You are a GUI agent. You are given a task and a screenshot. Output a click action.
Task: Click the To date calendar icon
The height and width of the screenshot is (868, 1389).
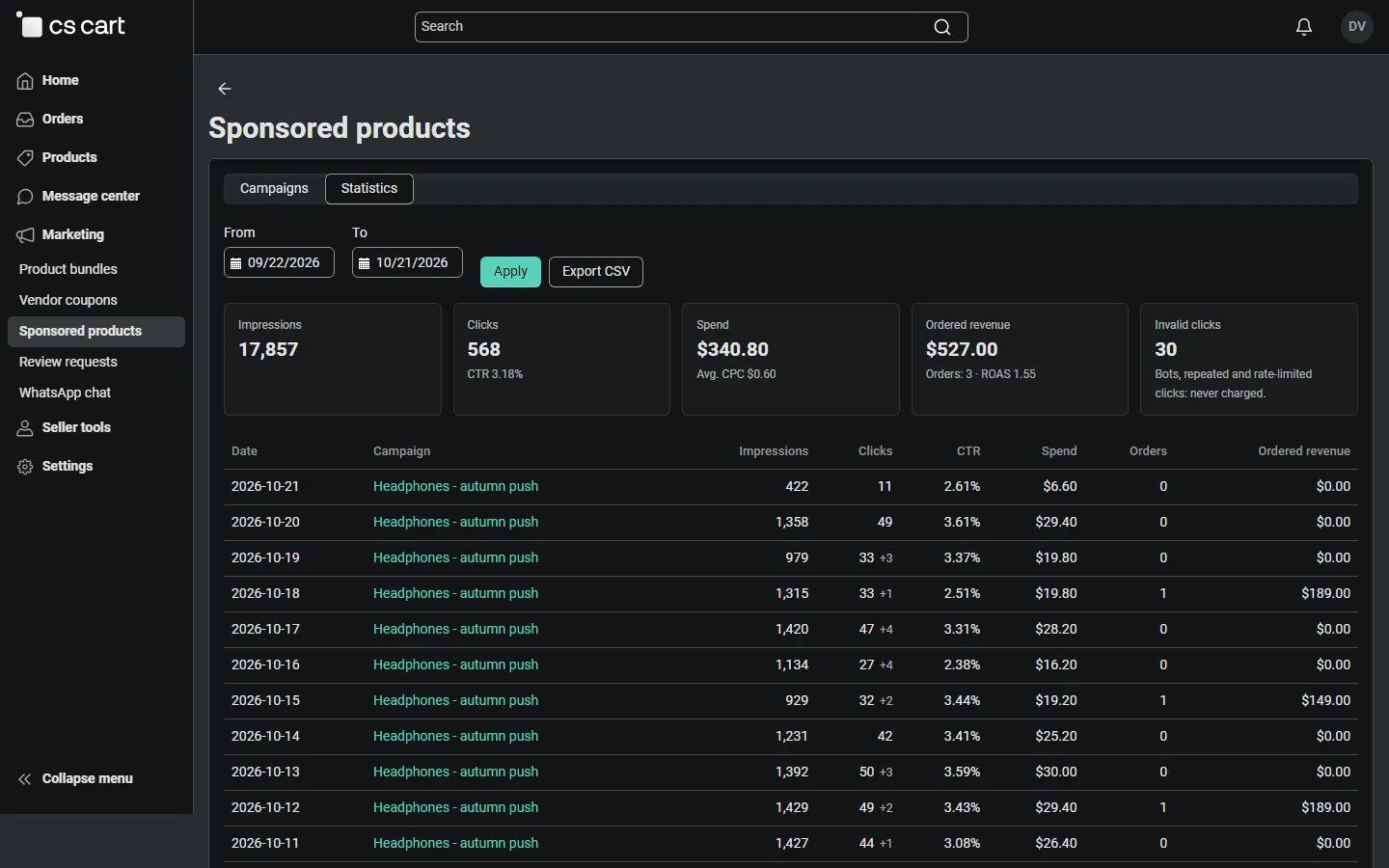[364, 263]
